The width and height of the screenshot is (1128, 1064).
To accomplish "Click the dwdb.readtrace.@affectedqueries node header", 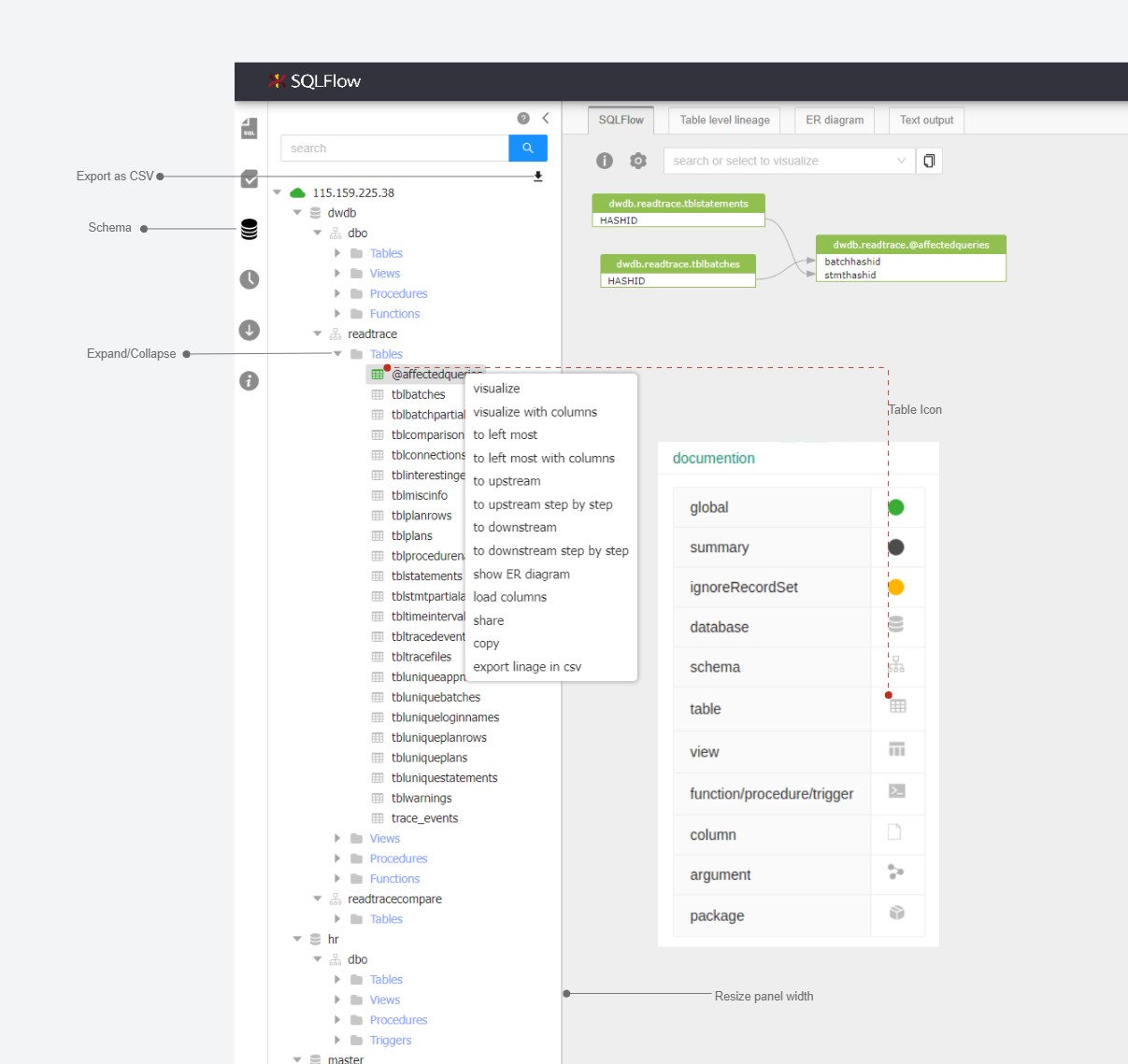I will [911, 245].
